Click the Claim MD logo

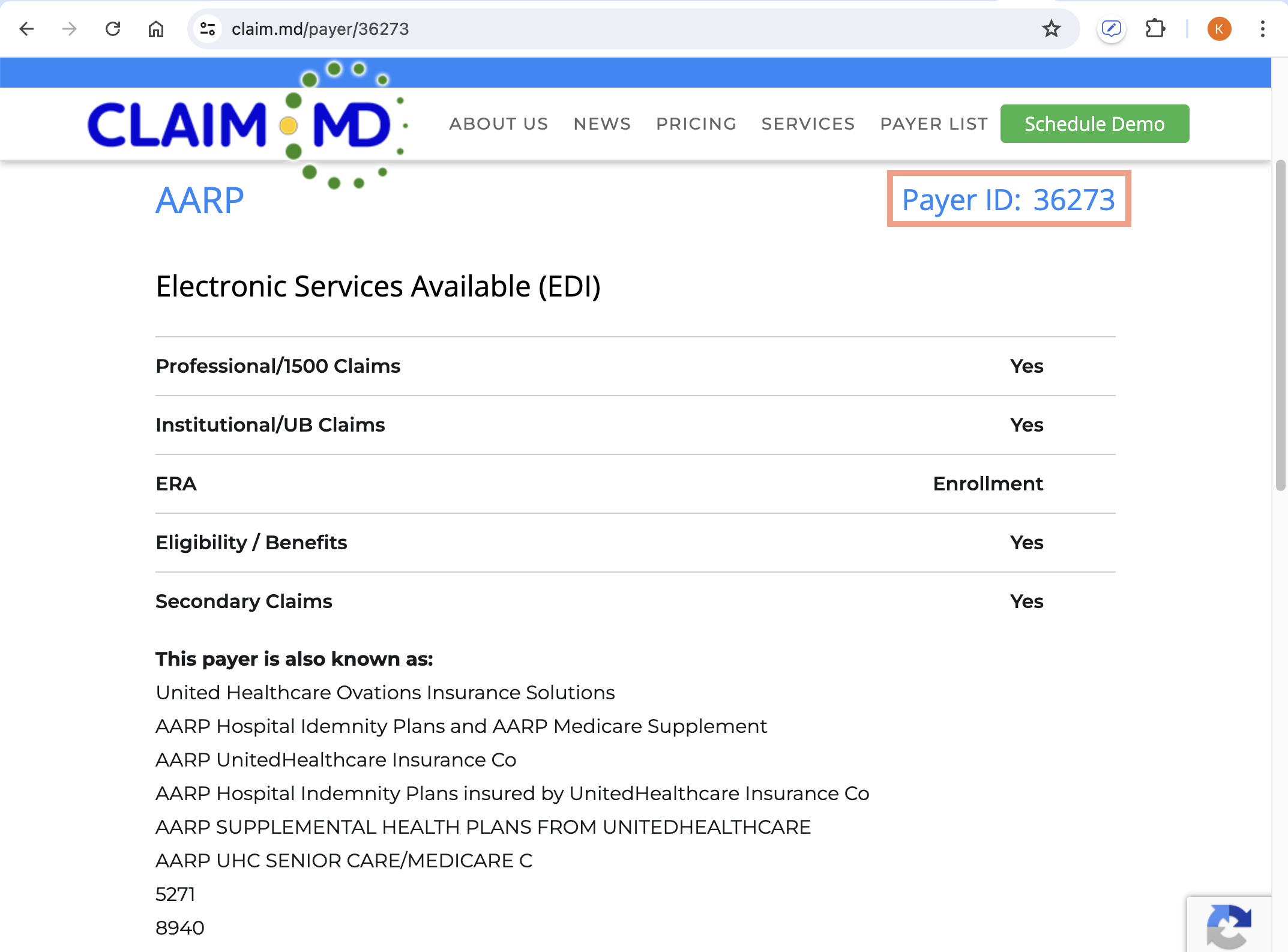click(x=240, y=123)
